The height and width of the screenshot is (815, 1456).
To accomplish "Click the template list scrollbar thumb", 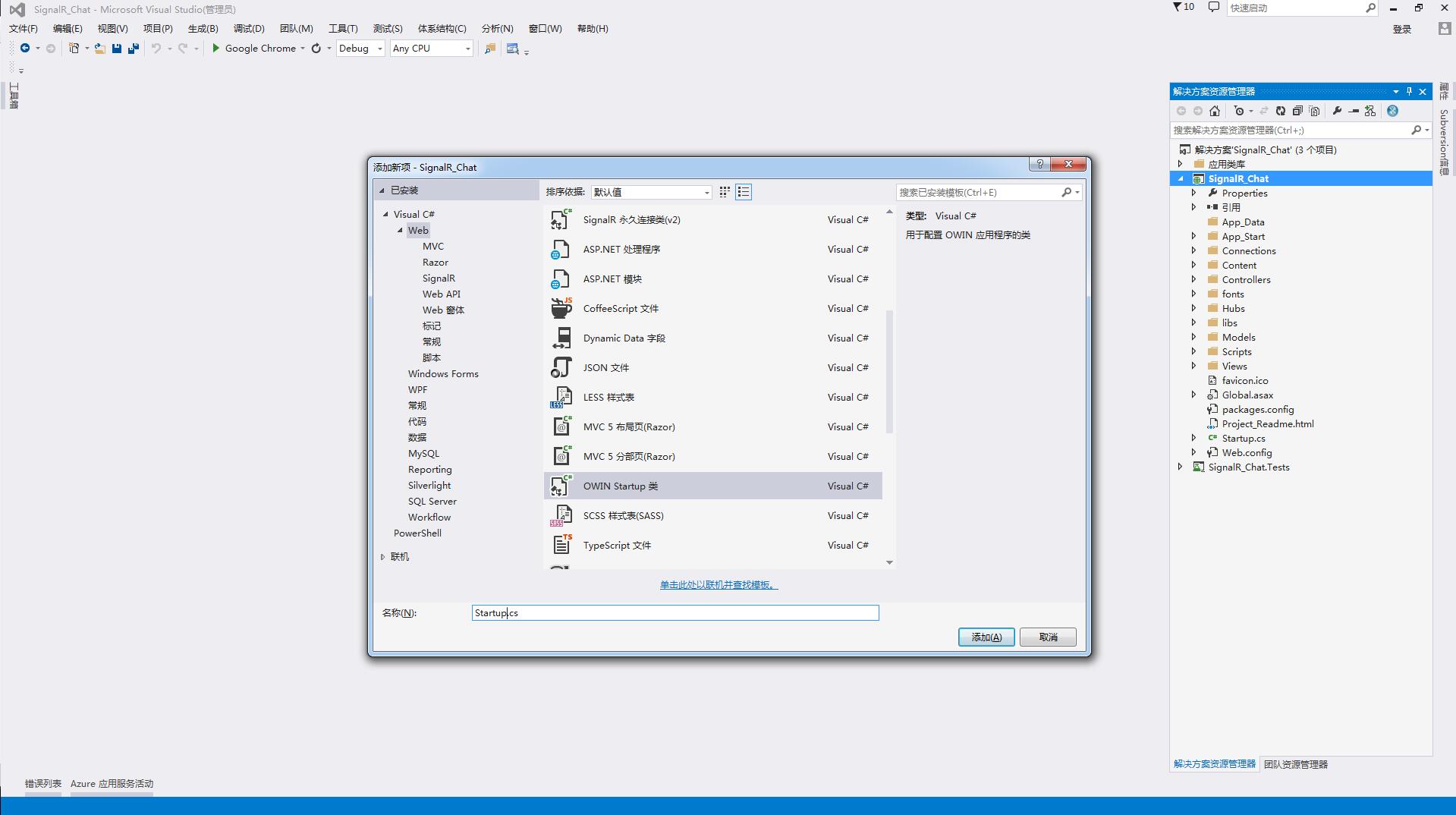I will tap(889, 372).
